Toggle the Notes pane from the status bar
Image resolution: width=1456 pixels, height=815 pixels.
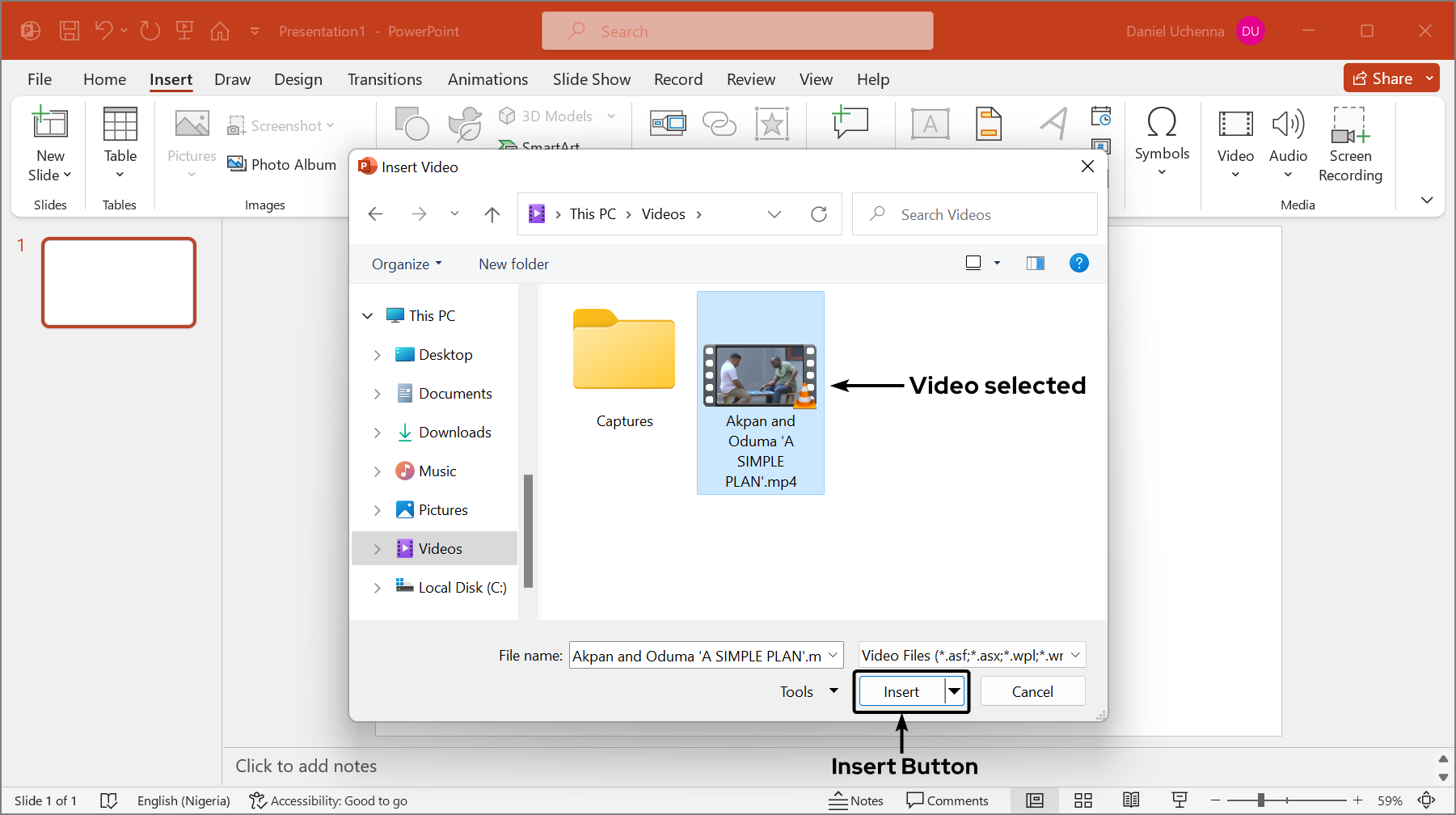click(855, 800)
